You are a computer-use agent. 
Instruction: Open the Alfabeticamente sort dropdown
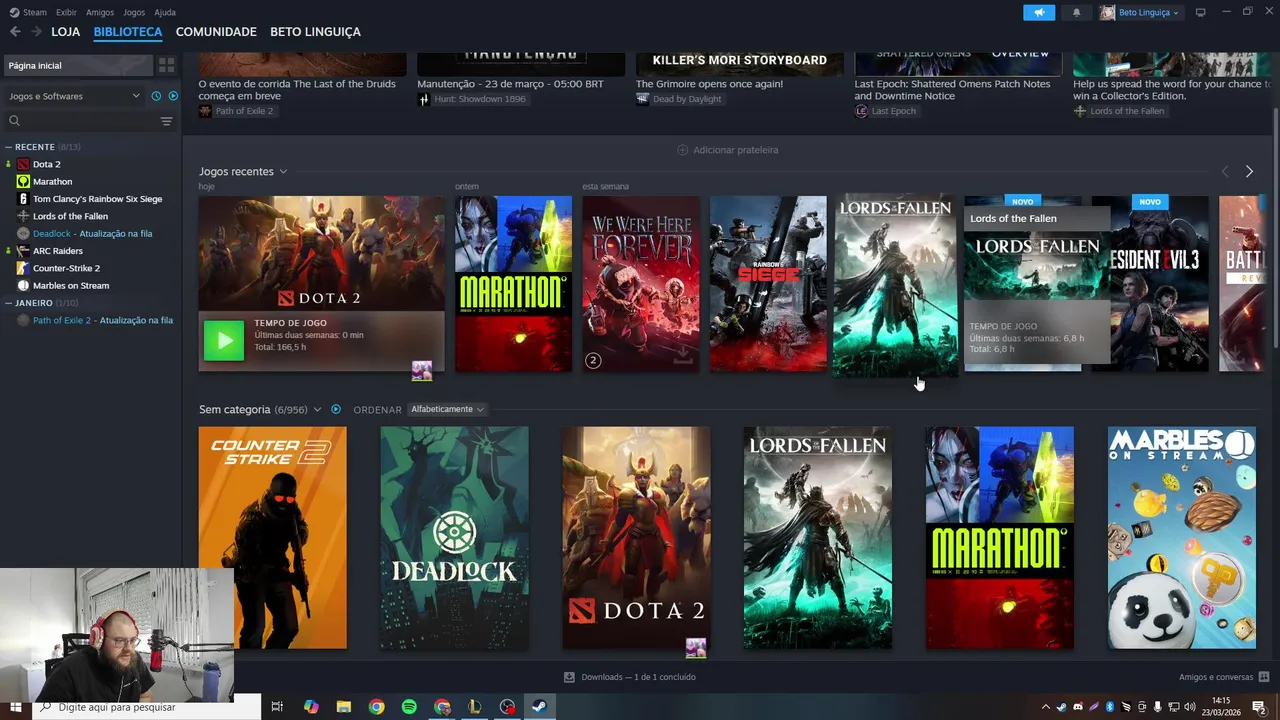coord(447,409)
